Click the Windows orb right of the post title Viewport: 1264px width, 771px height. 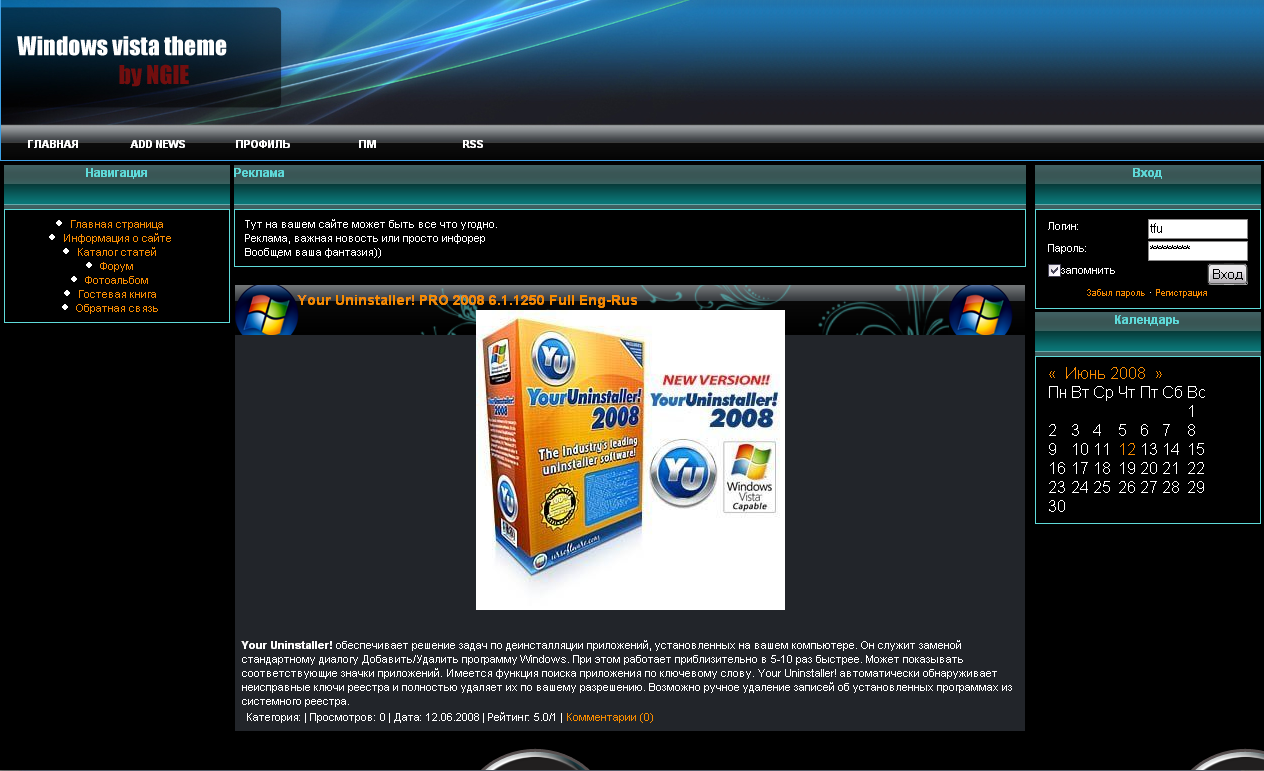pyautogui.click(x=980, y=312)
